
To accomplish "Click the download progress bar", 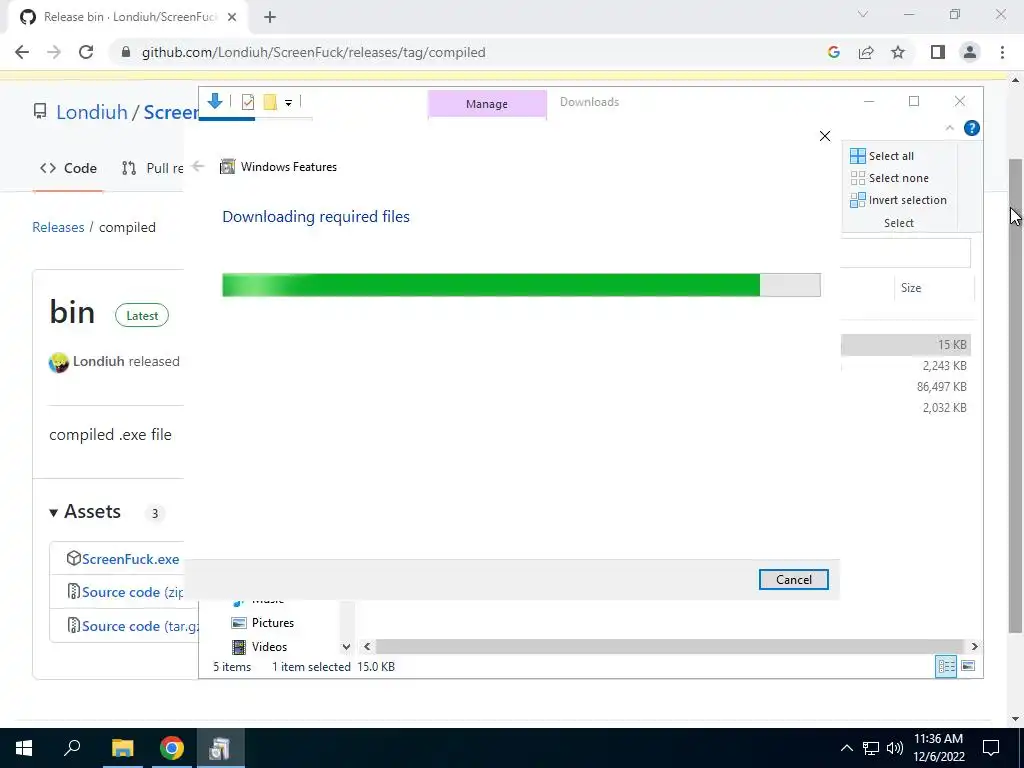I will click(x=521, y=285).
